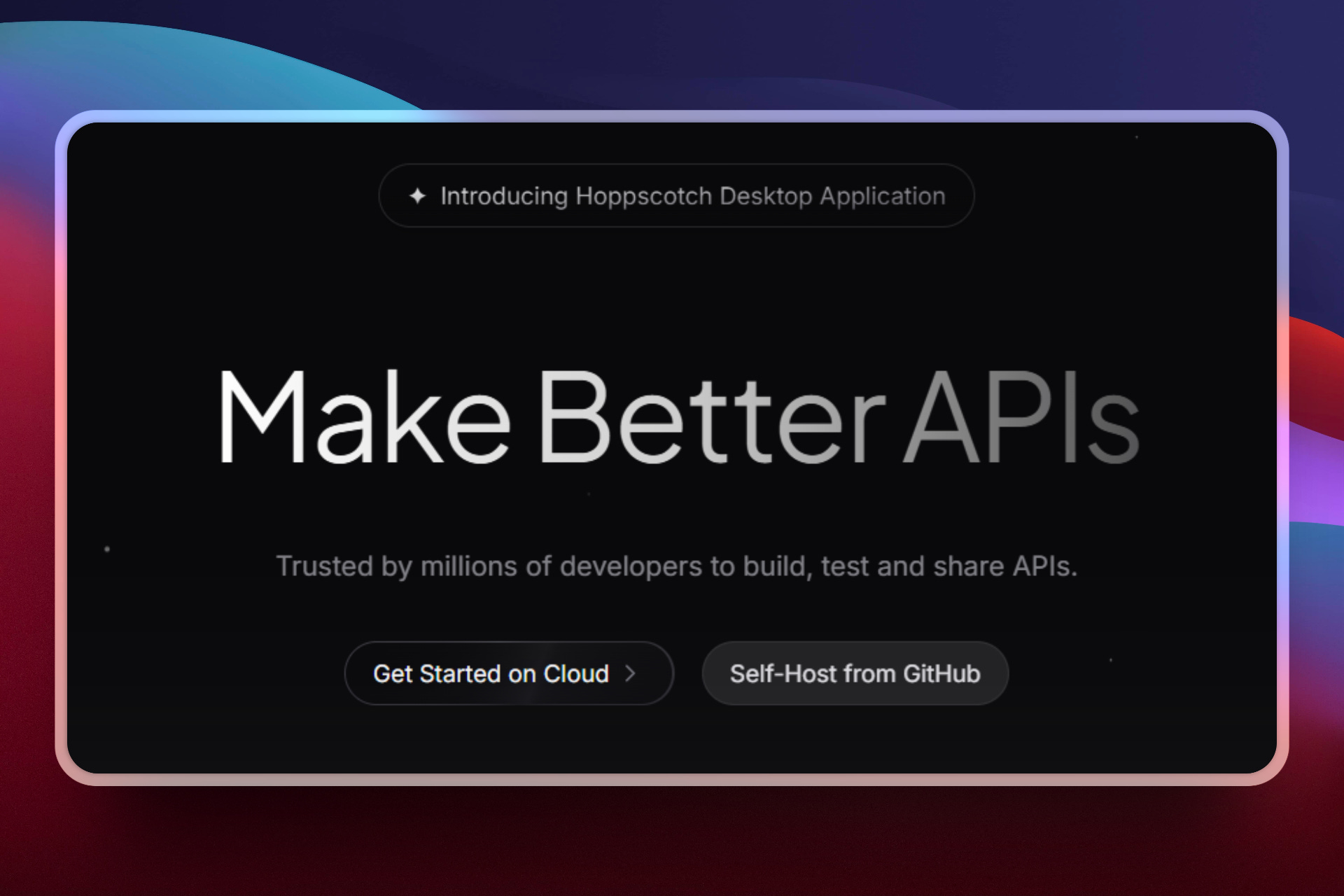The image size is (1344, 896).
Task: Click the words "Get Started" on the button
Action: pos(437,673)
